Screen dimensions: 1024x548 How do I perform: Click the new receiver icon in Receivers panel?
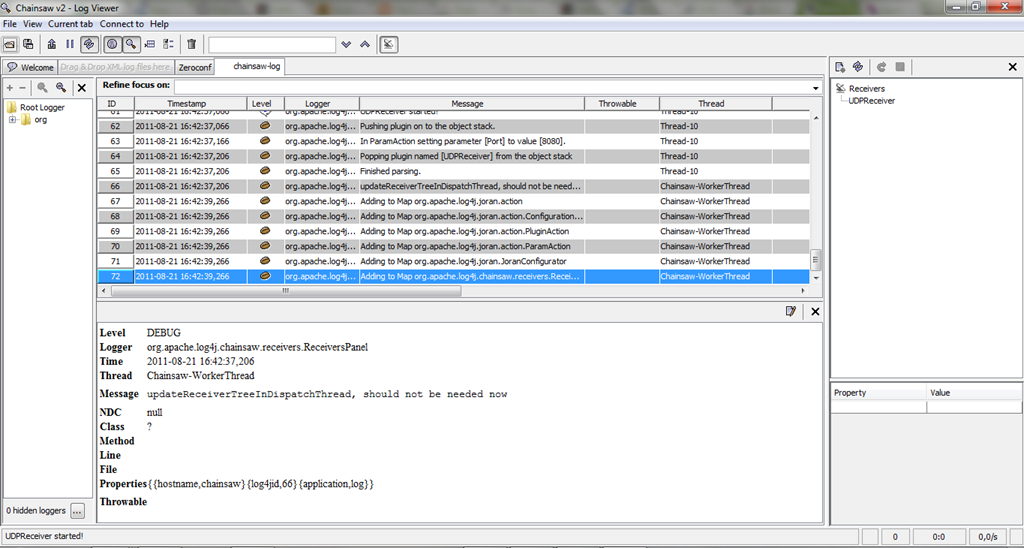pyautogui.click(x=840, y=67)
